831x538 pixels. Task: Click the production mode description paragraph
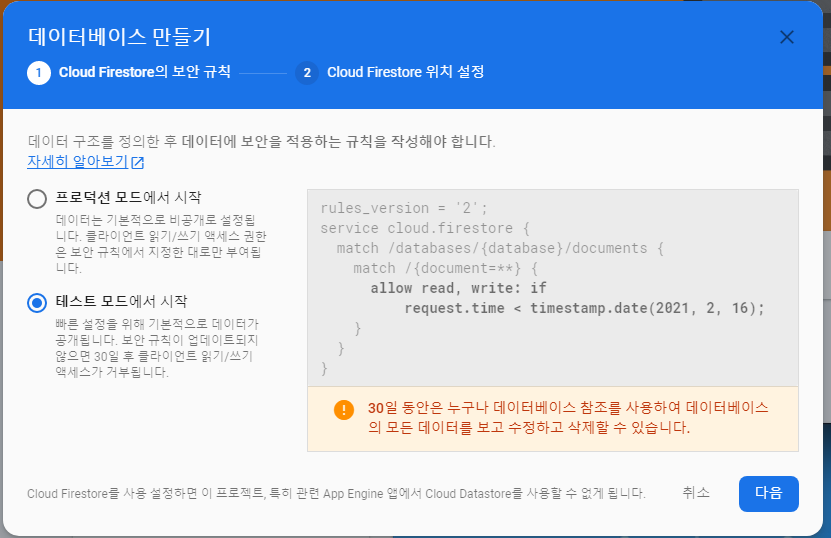point(161,244)
